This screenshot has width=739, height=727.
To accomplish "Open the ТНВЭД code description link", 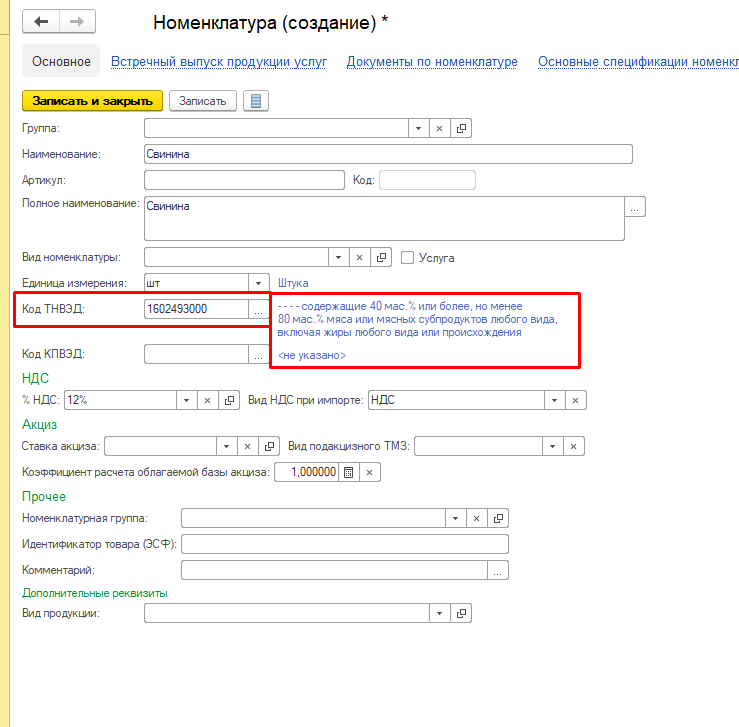I will 418,319.
